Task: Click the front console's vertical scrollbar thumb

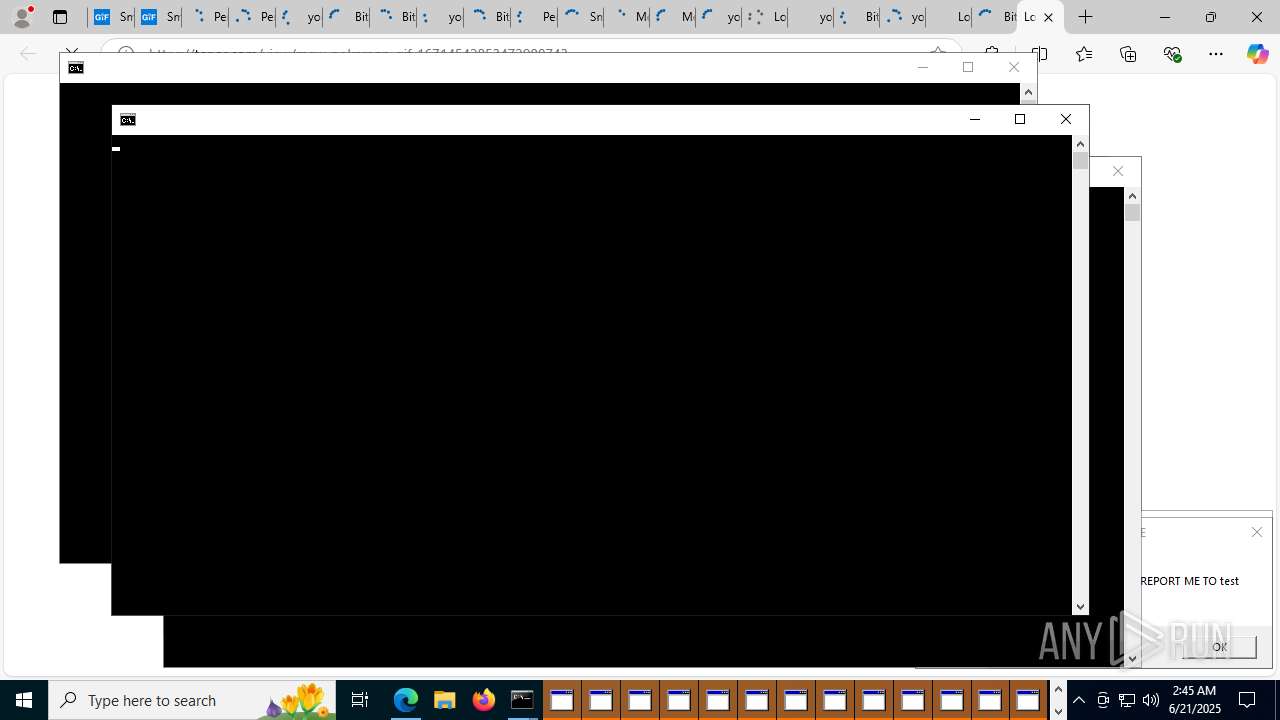Action: 1080,160
